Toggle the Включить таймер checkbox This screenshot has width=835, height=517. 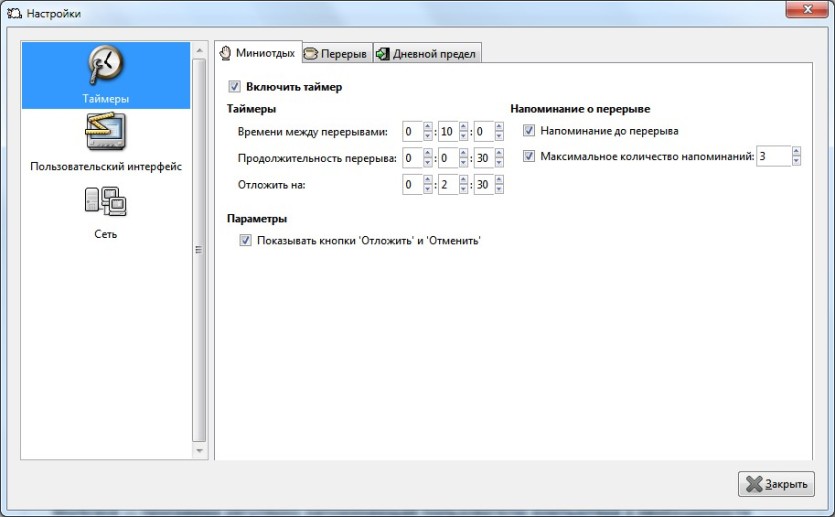click(x=234, y=86)
